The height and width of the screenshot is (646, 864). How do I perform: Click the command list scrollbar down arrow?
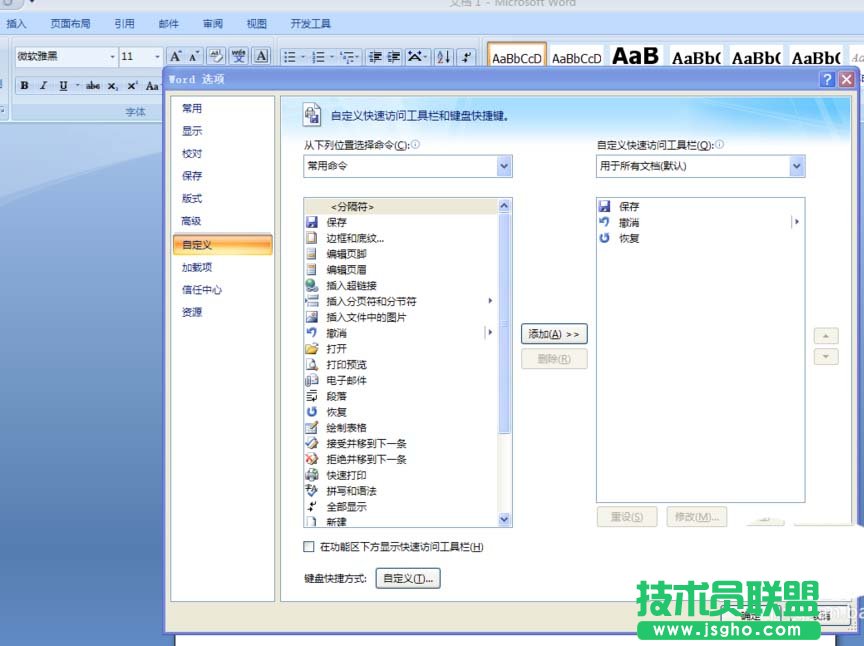coord(504,520)
